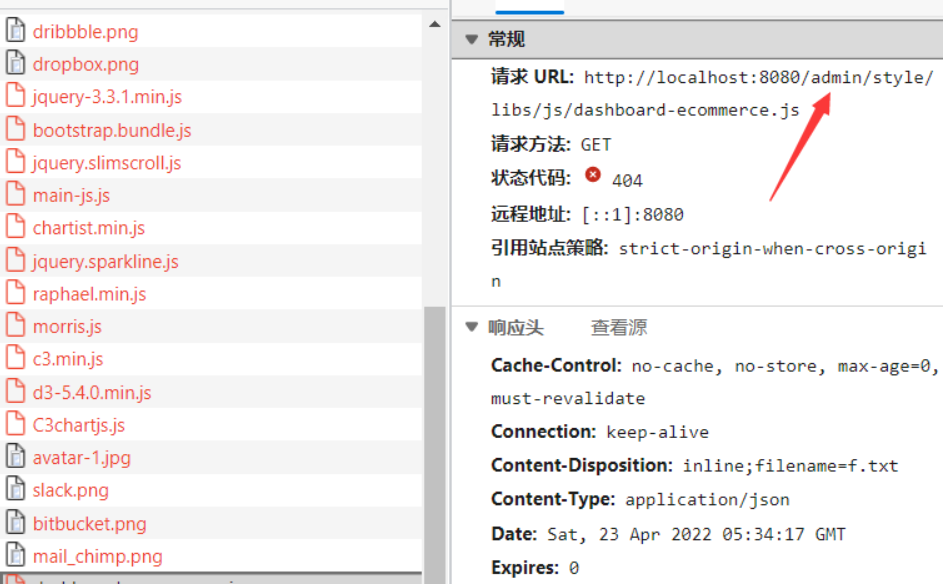Click 查看源 to view header source

coord(620,327)
